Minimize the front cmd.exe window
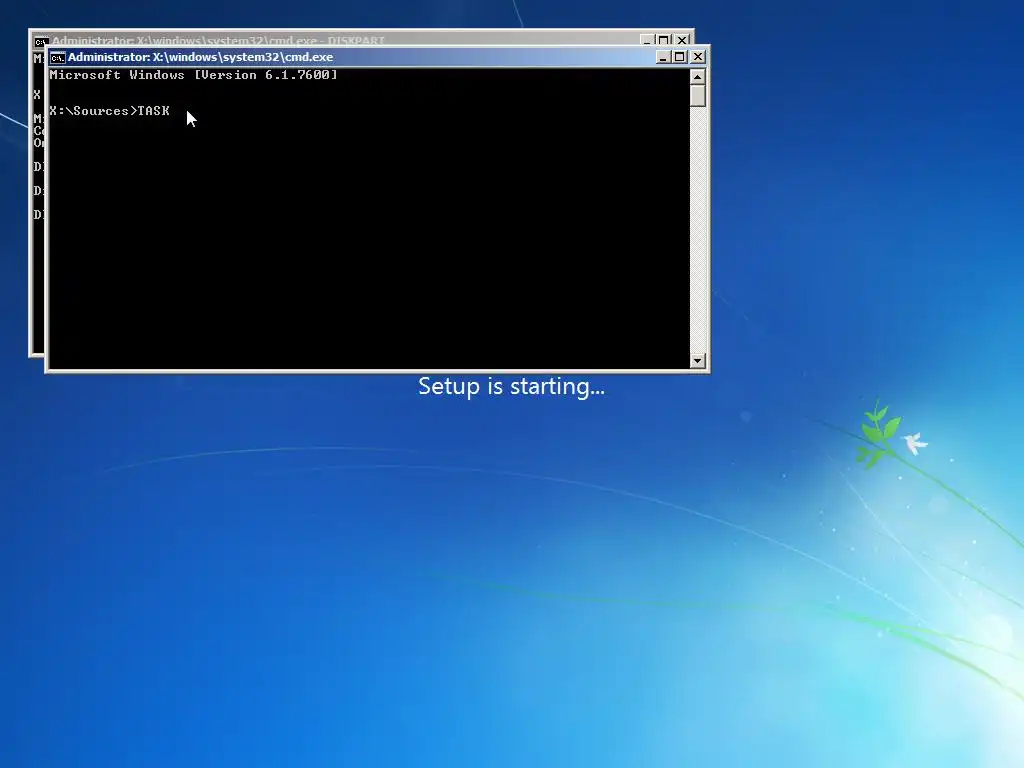 point(663,57)
